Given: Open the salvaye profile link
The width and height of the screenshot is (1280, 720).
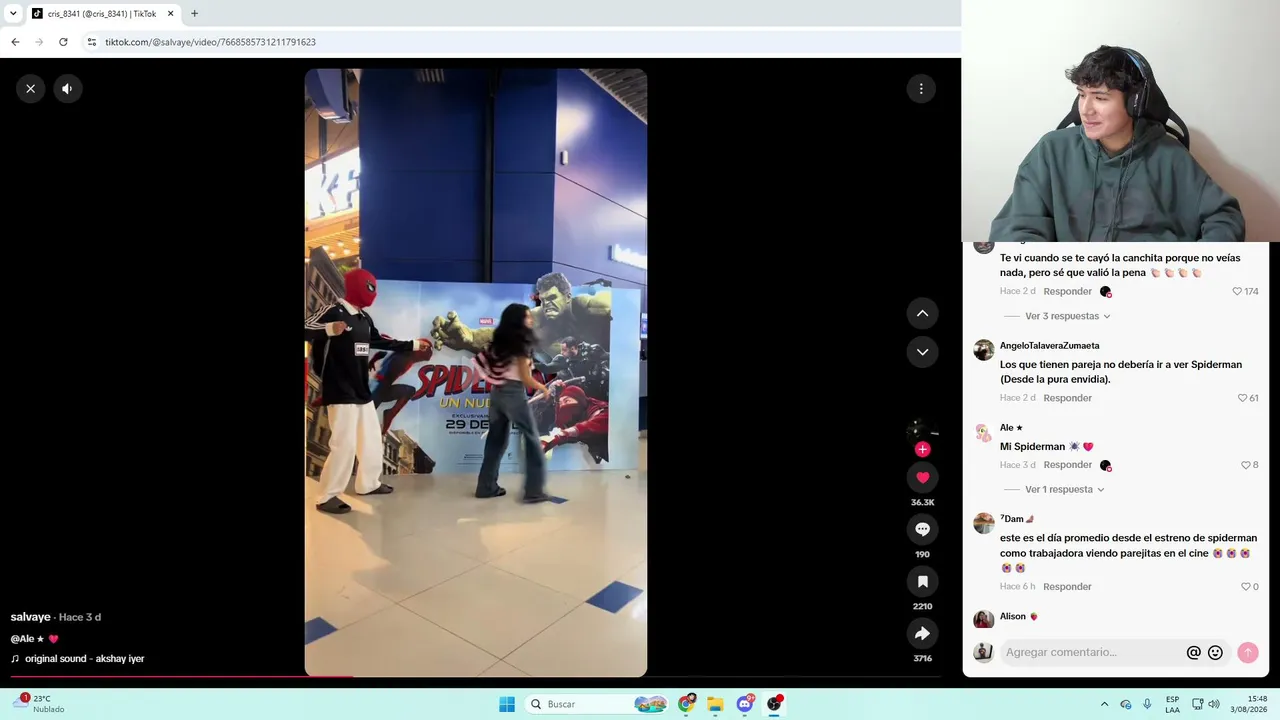Looking at the screenshot, I should pos(30,617).
